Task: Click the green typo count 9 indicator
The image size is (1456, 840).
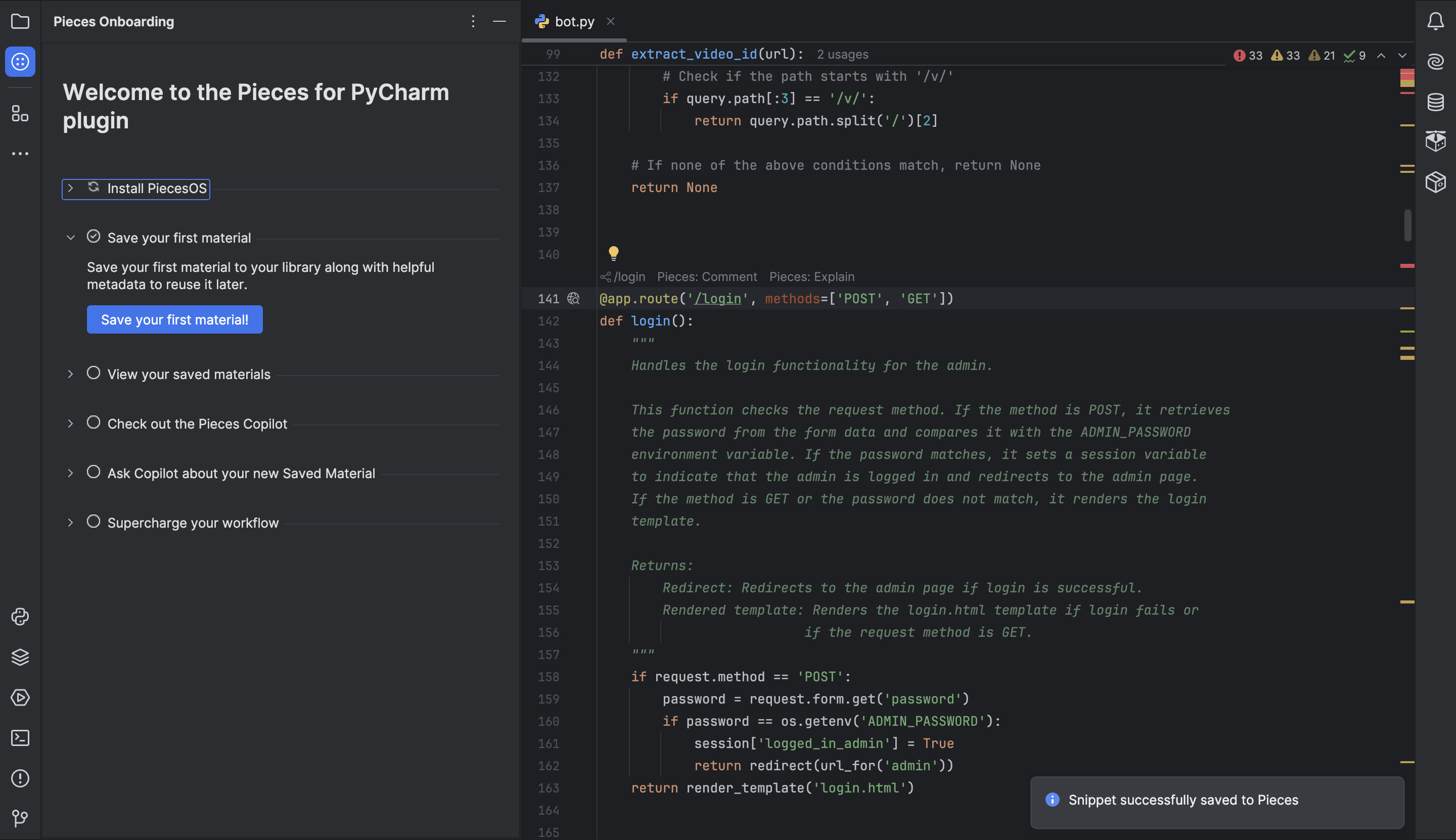Action: pos(1354,56)
